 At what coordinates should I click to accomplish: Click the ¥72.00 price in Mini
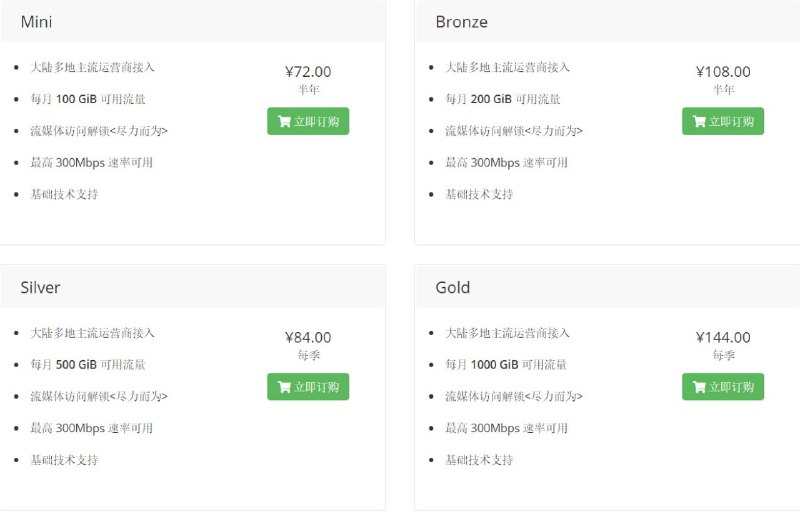[x=308, y=71]
